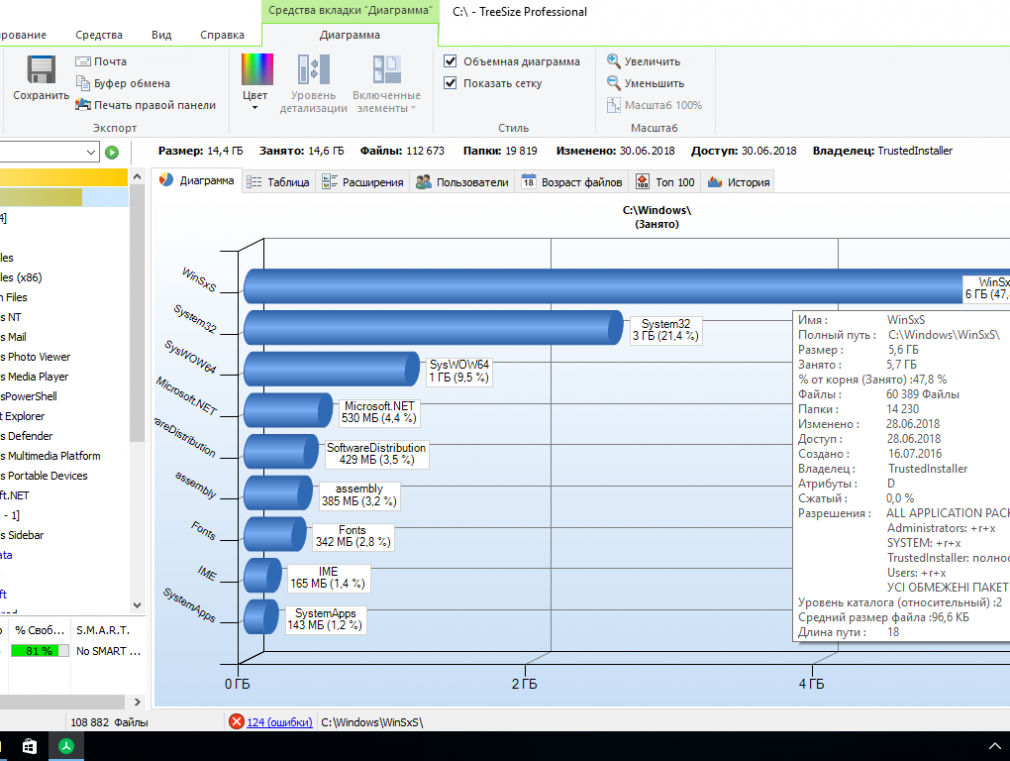Viewport: 1010px width, 761px height.
Task: Switch to the Пользователи tab
Action: [462, 182]
